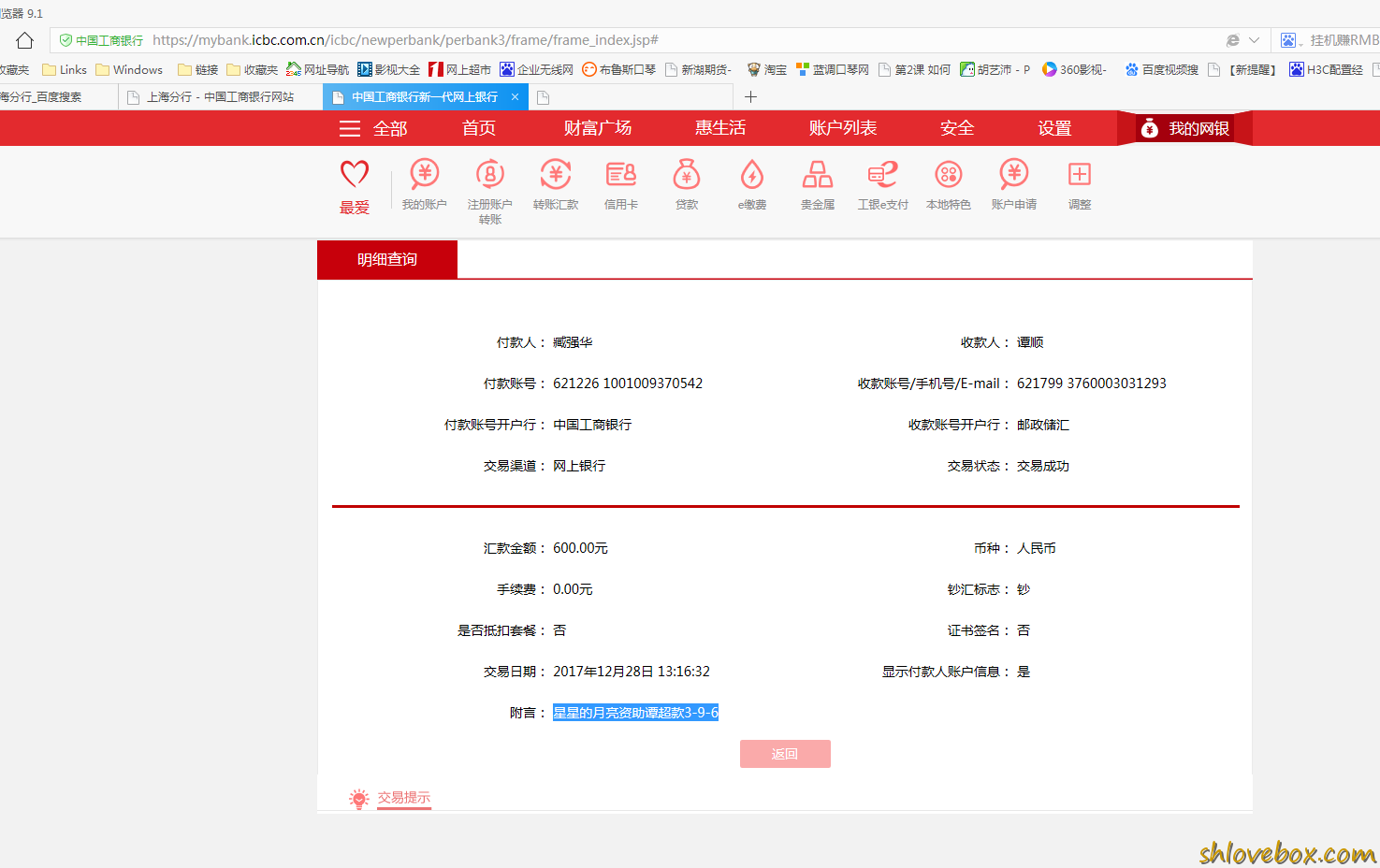The height and width of the screenshot is (868, 1380).
Task: Open the 网上超市 bookmark
Action: pos(460,69)
